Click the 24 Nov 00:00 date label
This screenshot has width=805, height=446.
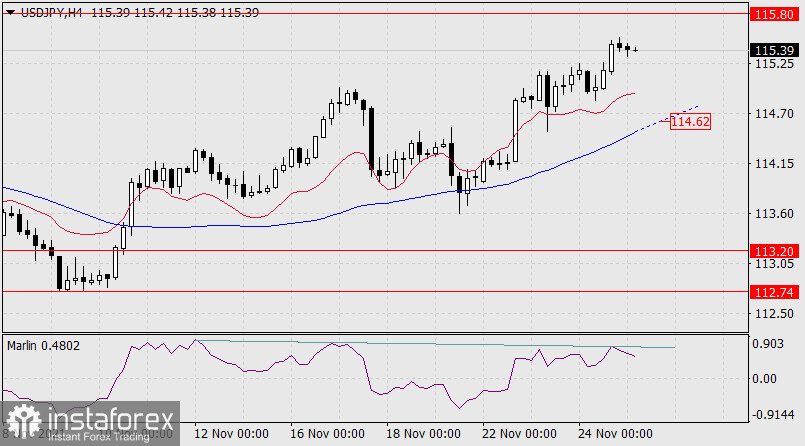[x=615, y=433]
